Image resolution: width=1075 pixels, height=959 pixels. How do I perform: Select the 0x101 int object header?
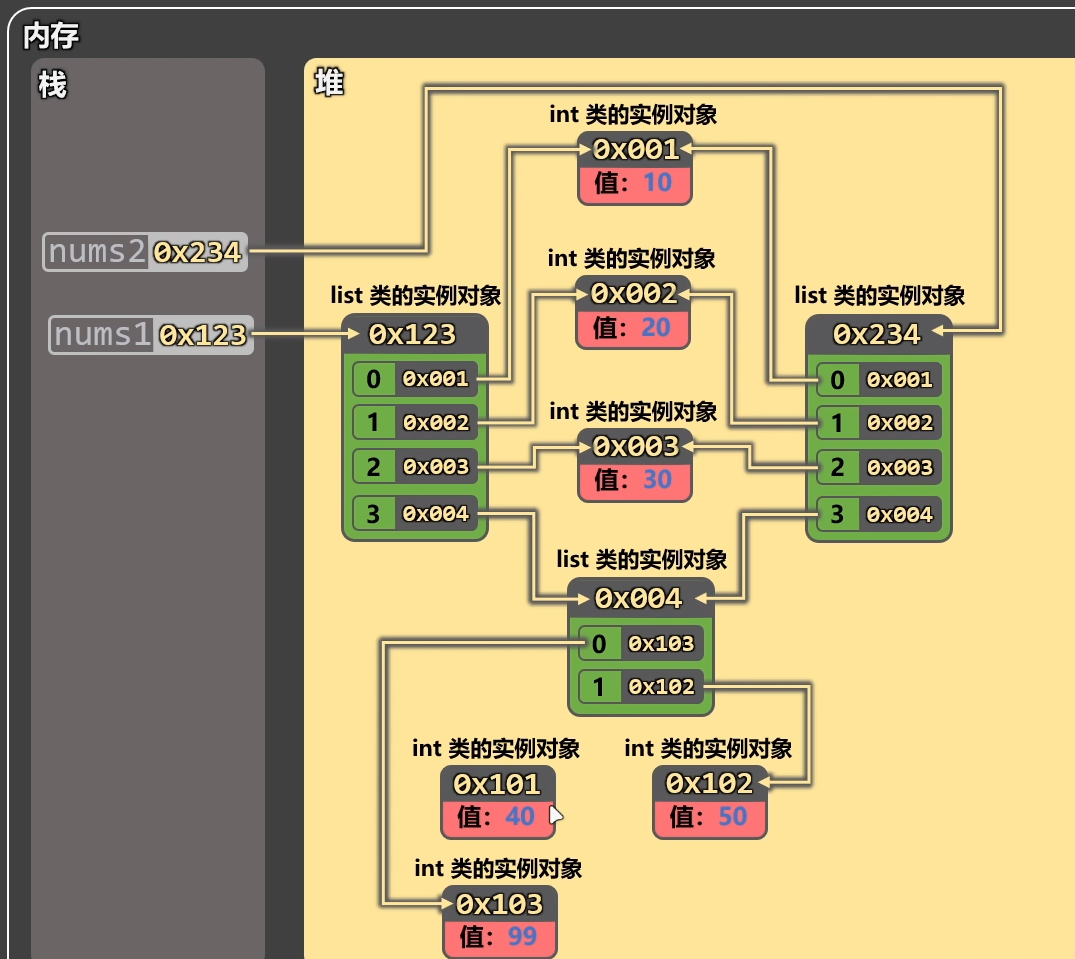pos(498,784)
